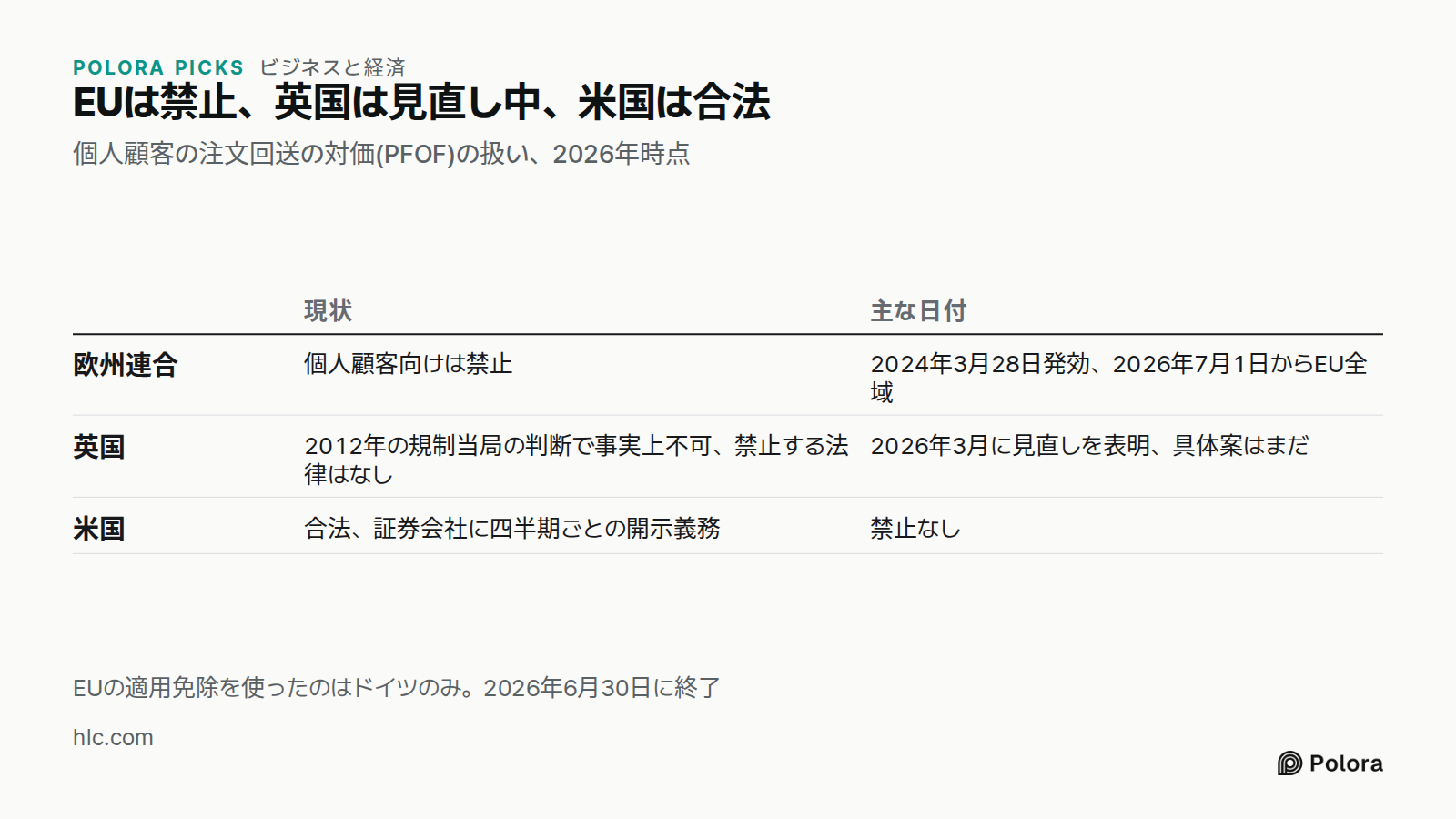Click the header rule under column titles
1456x819 pixels.
click(728, 334)
